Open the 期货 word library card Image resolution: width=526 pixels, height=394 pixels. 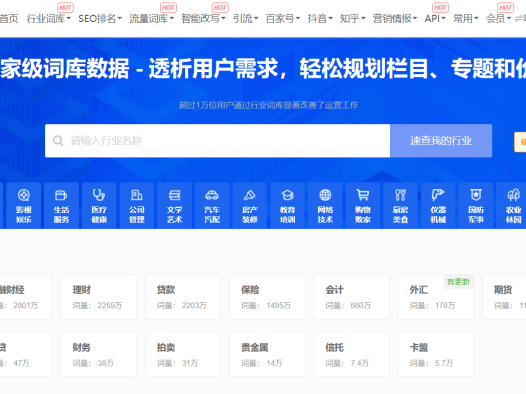click(x=505, y=297)
